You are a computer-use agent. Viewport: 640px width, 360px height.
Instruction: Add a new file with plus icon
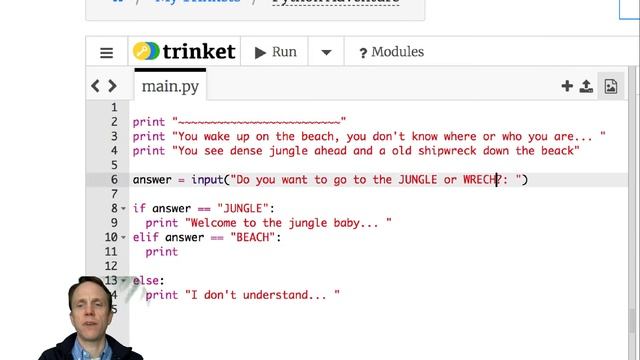click(x=567, y=86)
